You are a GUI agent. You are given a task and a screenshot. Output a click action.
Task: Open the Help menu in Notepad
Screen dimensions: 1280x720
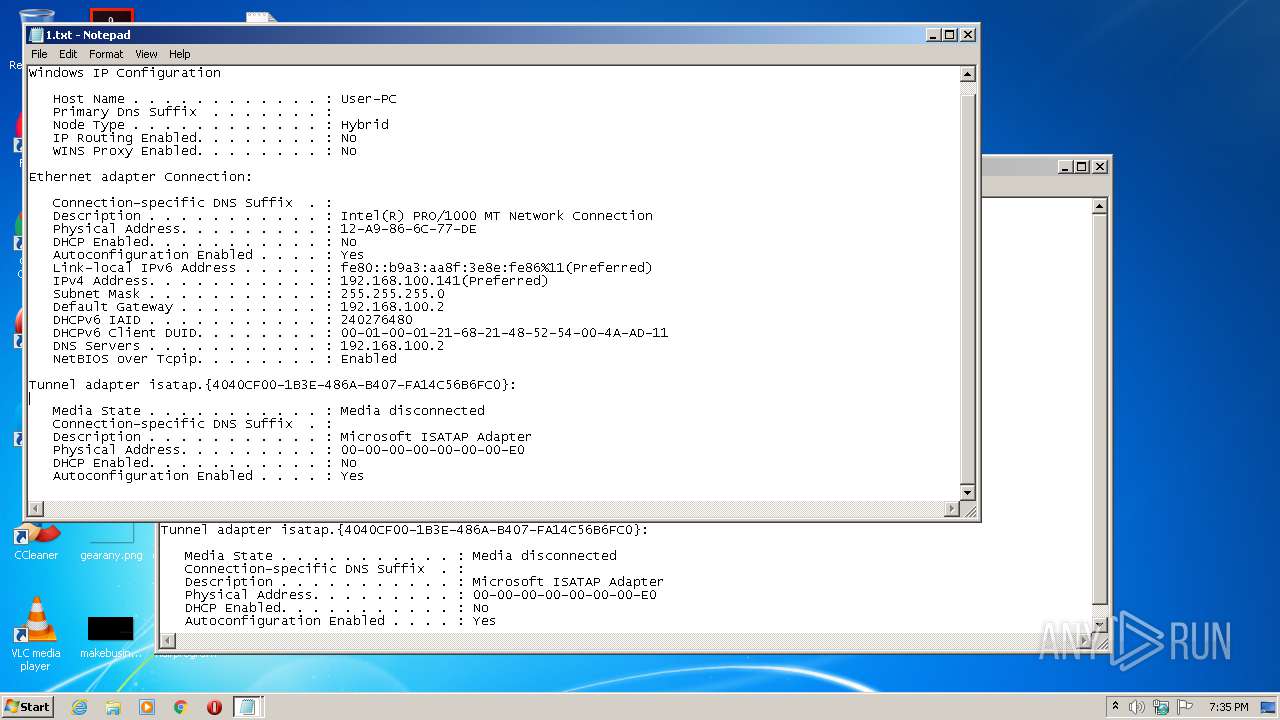179,54
